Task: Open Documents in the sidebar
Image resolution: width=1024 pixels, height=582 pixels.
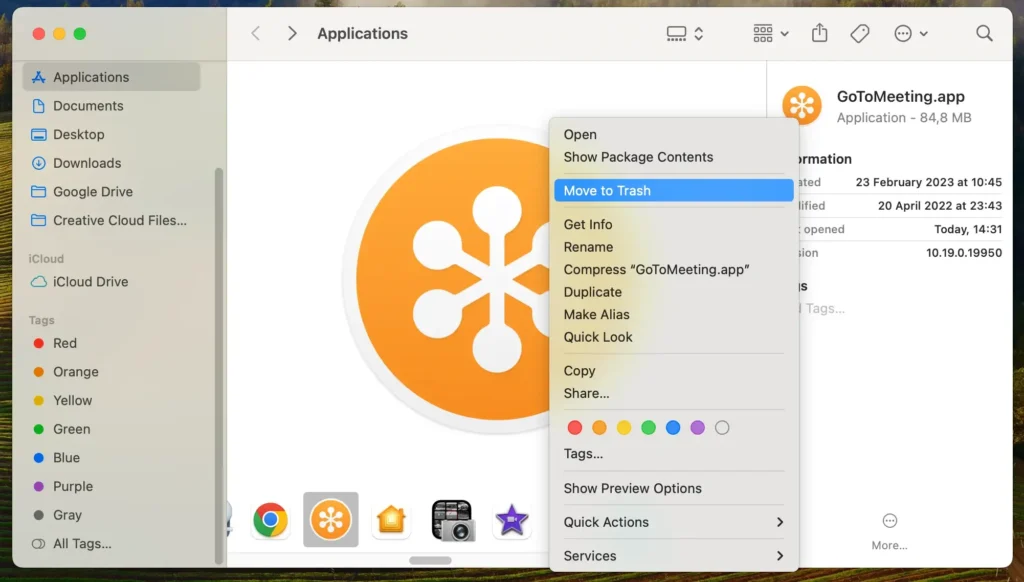Action: (x=112, y=106)
